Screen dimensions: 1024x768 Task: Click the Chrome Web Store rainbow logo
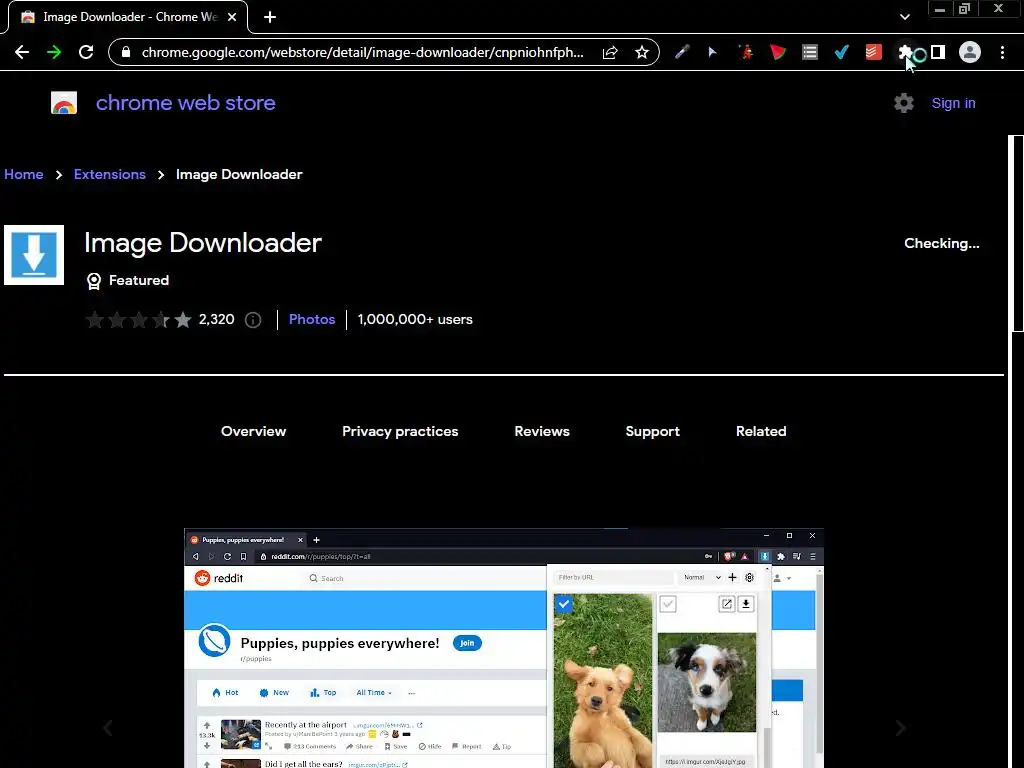point(64,103)
